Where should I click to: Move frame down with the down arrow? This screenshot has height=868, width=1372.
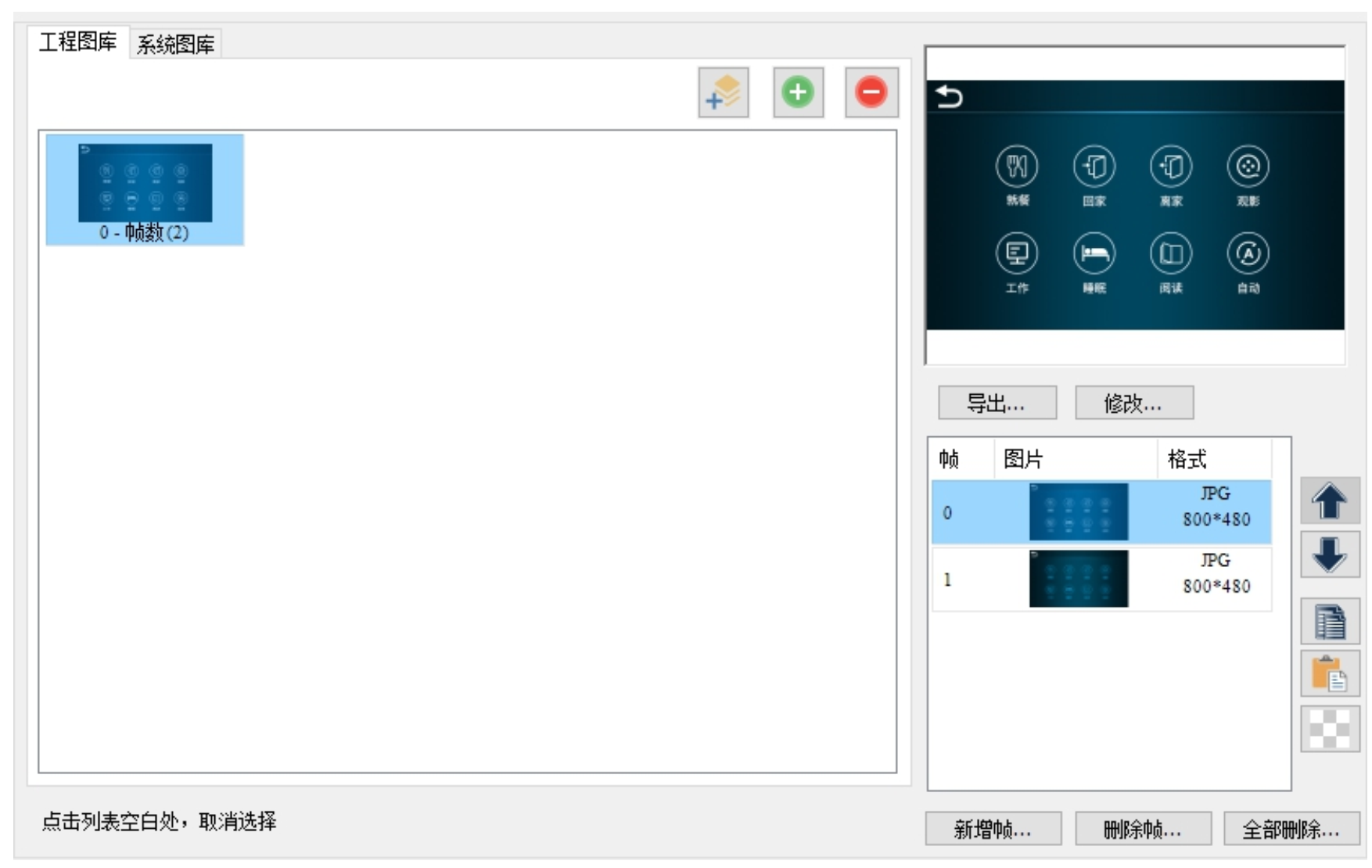(1329, 554)
